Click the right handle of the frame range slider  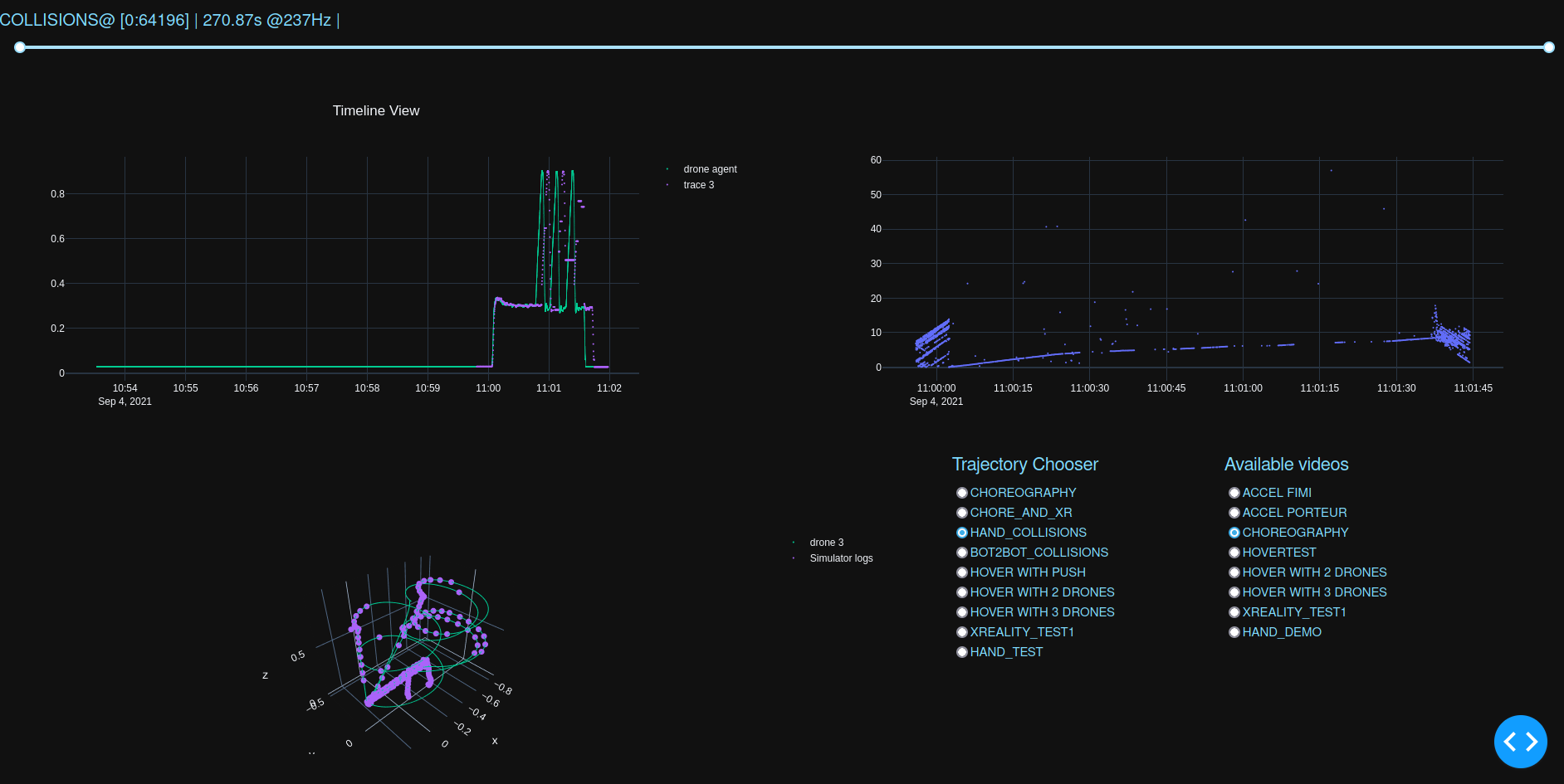[x=1547, y=47]
